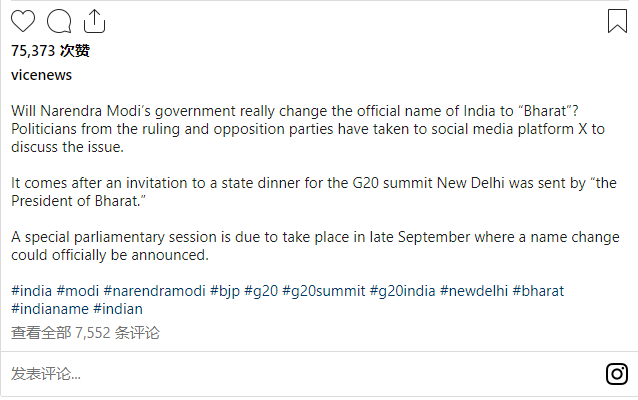The width and height of the screenshot is (638, 400).
Task: Open the #bharat hashtag
Action: (x=538, y=291)
